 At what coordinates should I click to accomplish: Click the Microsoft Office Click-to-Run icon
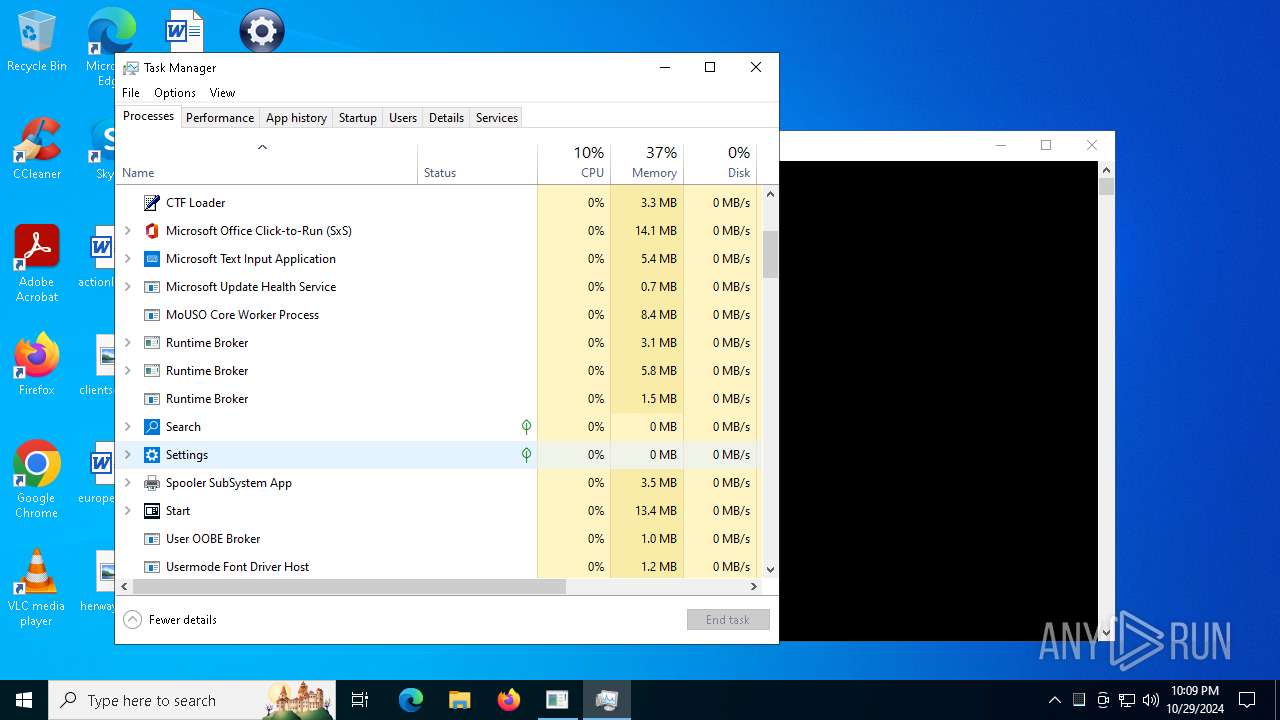[152, 231]
